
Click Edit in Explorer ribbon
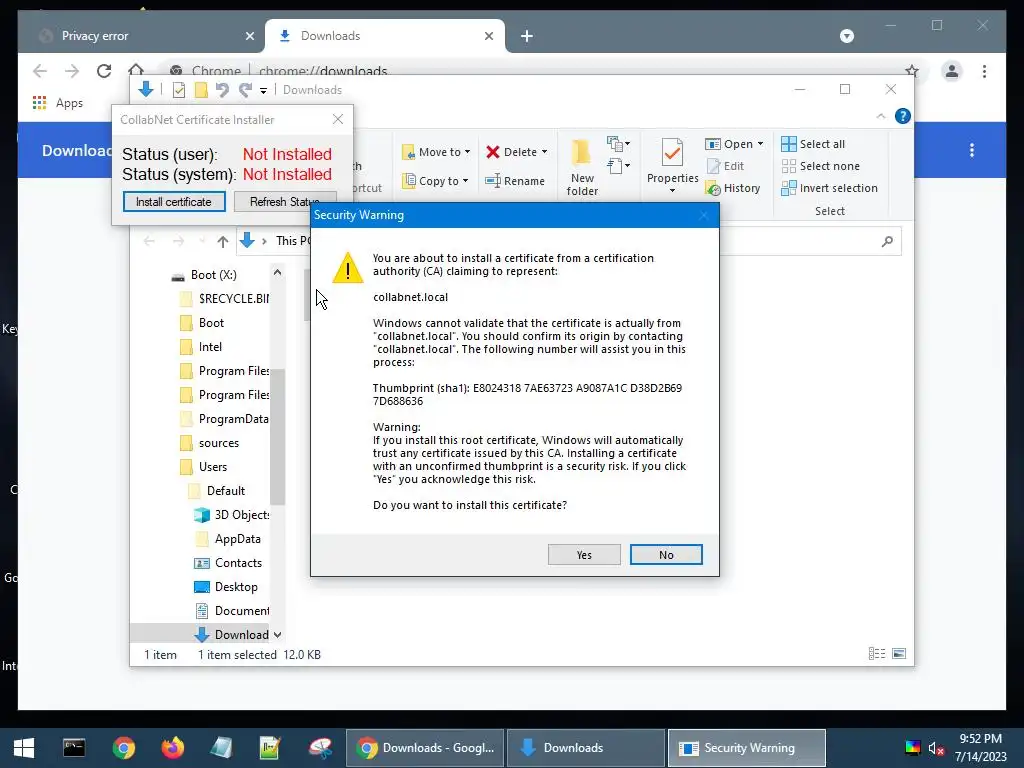(726, 166)
